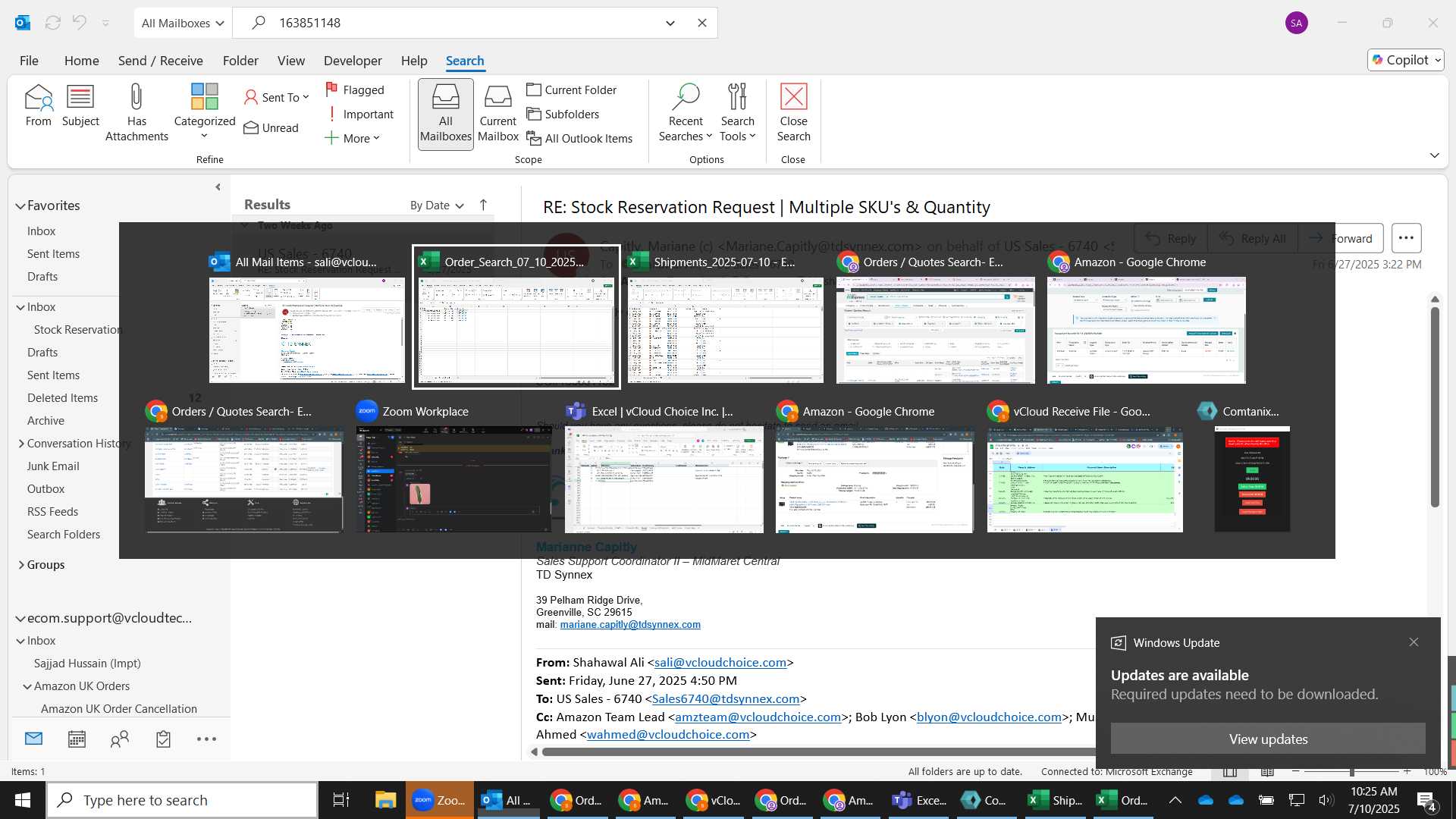Click reading pane horizontal scrollbar

(819, 752)
